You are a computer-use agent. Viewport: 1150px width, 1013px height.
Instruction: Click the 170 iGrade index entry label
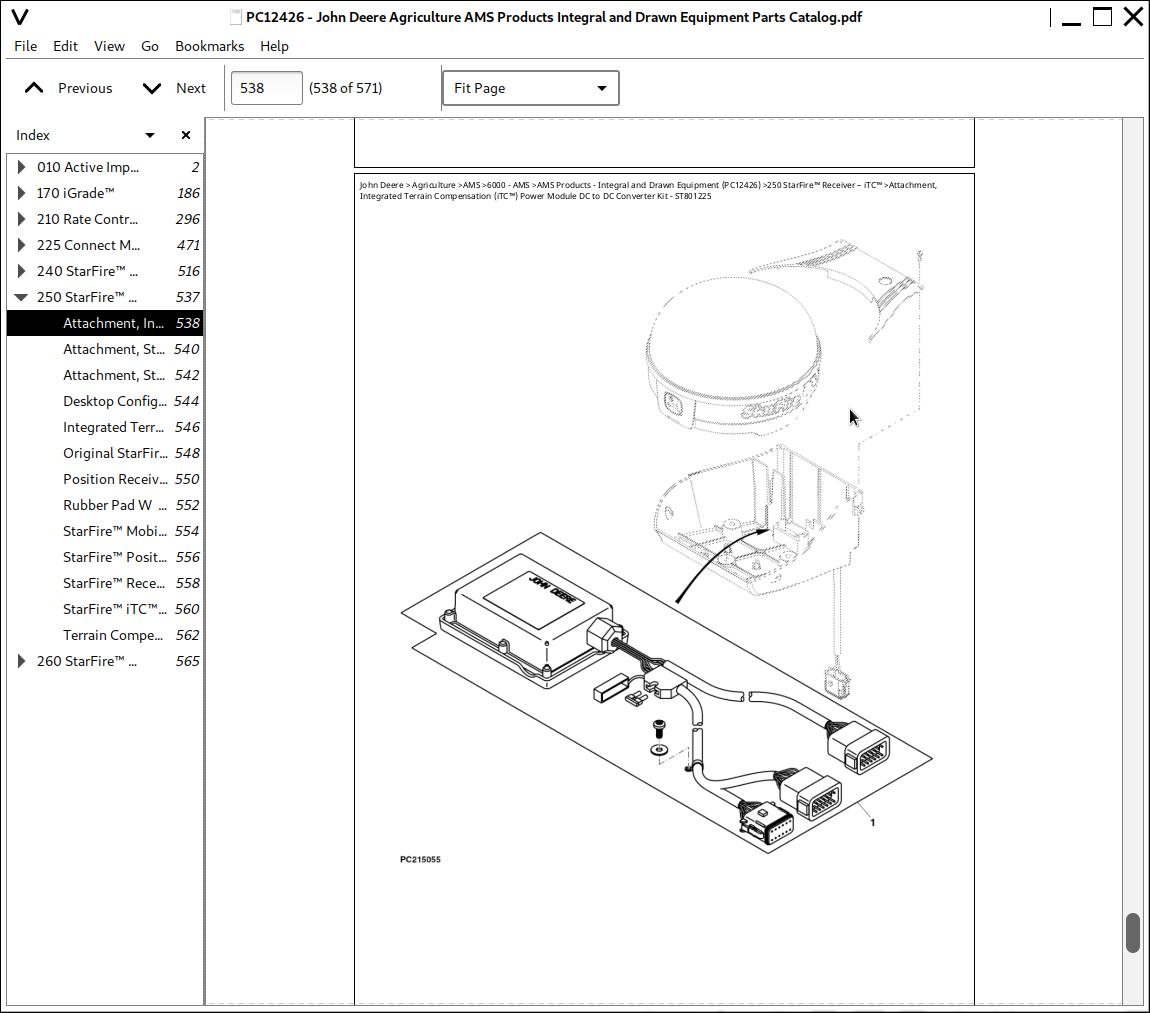(x=76, y=193)
